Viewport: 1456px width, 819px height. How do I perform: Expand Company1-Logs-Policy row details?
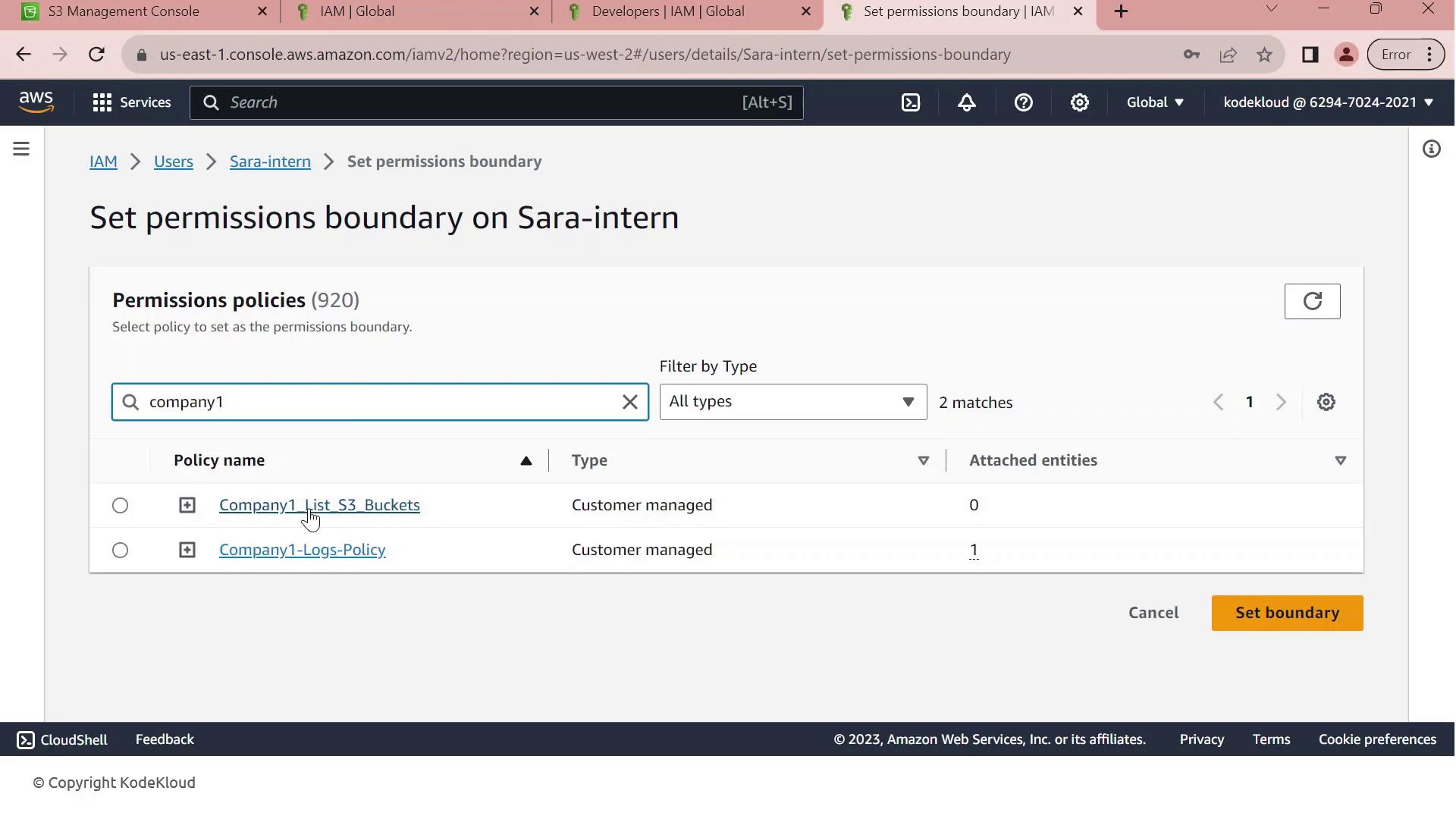click(x=187, y=550)
